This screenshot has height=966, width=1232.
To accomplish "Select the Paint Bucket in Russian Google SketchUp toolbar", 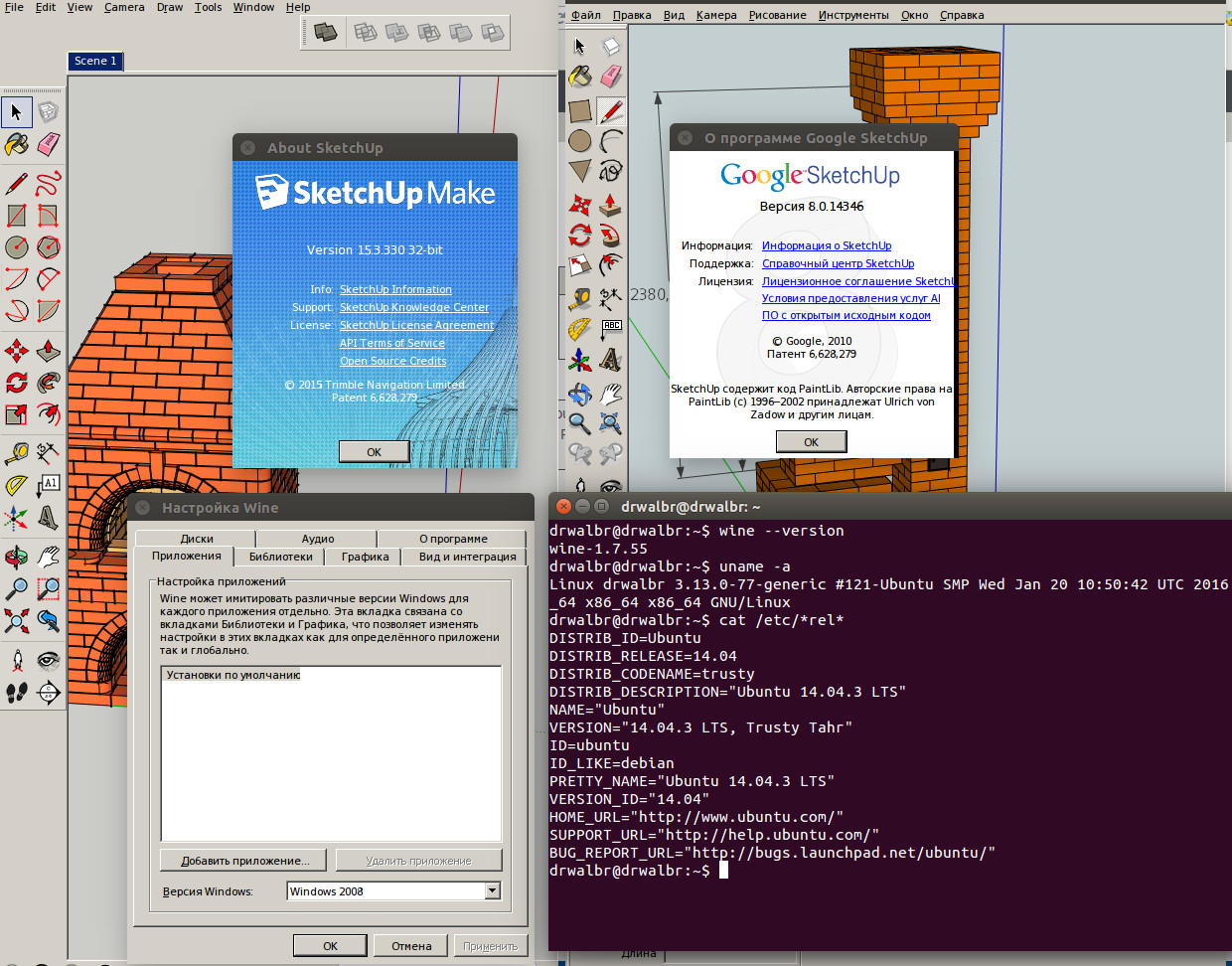I will click(580, 77).
